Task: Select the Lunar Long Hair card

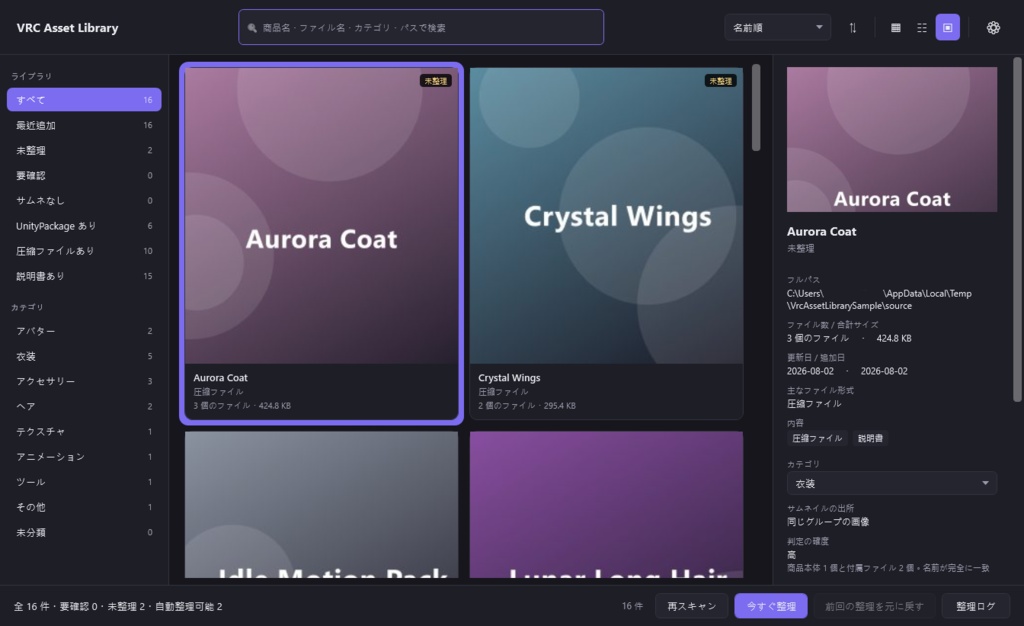Action: pos(606,505)
